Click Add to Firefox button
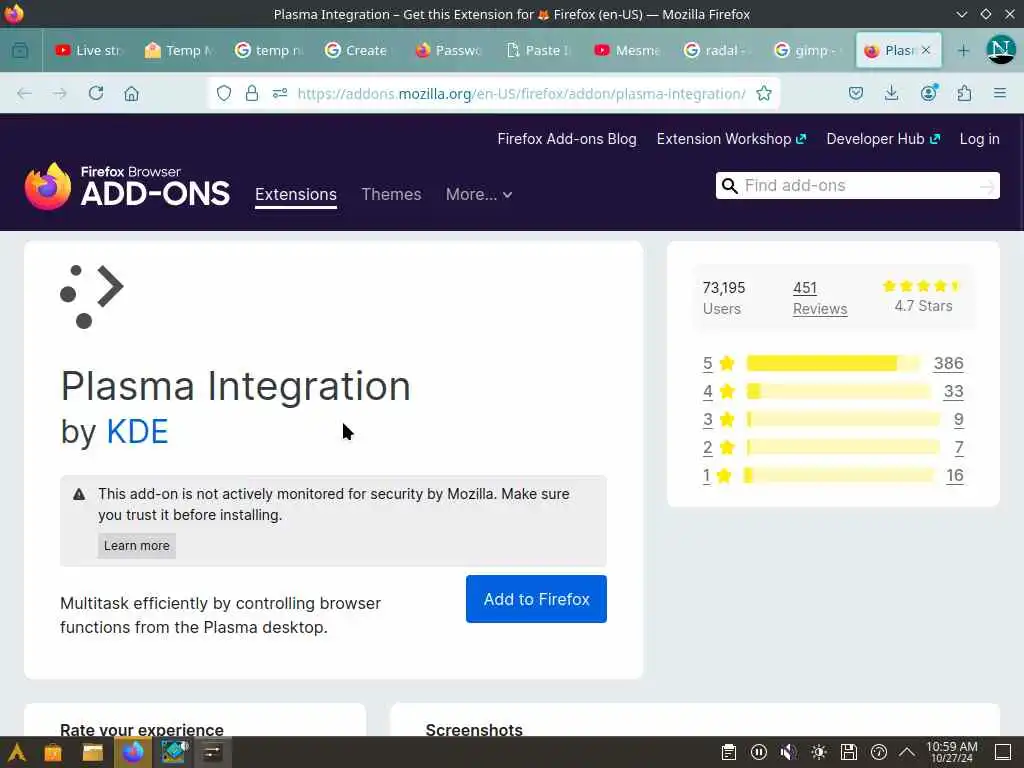 [x=536, y=599]
